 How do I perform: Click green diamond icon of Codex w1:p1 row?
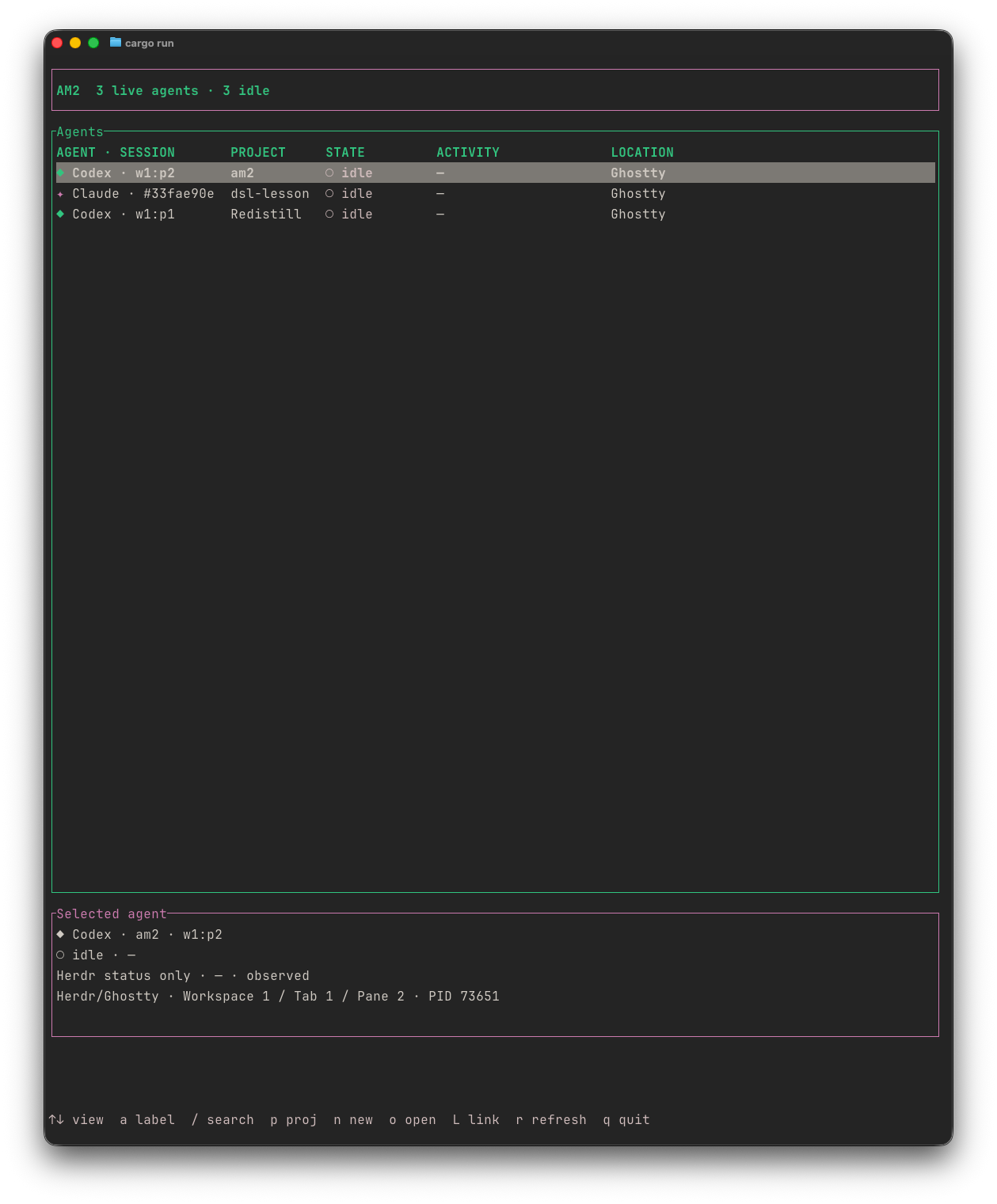(x=60, y=214)
